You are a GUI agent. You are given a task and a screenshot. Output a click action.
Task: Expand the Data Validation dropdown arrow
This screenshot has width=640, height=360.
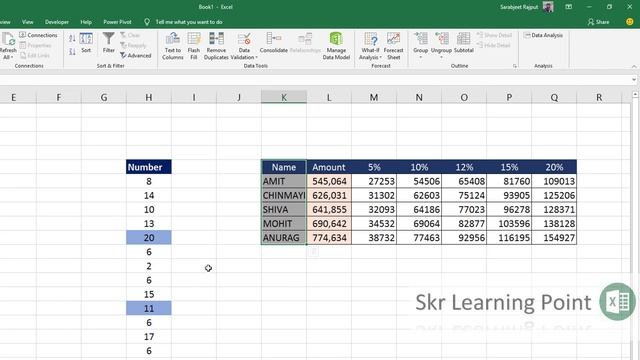click(x=256, y=58)
